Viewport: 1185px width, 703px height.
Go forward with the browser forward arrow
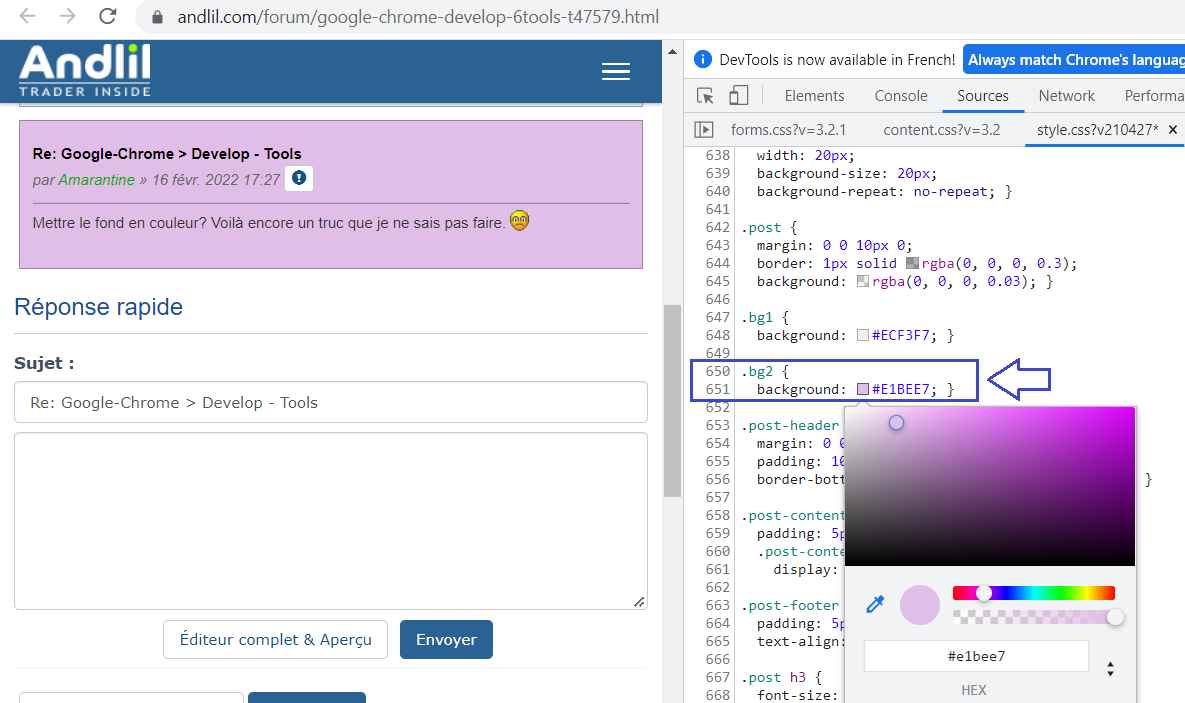click(x=67, y=16)
